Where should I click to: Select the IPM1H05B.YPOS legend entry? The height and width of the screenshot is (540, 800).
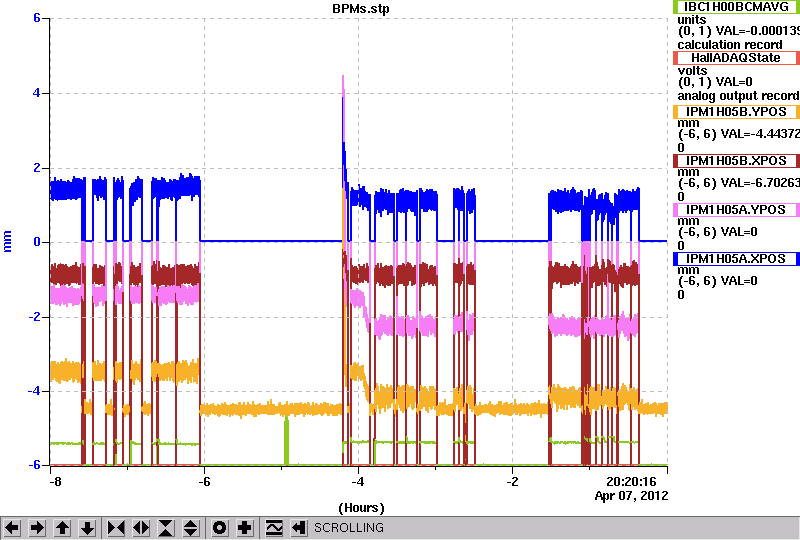coord(736,112)
